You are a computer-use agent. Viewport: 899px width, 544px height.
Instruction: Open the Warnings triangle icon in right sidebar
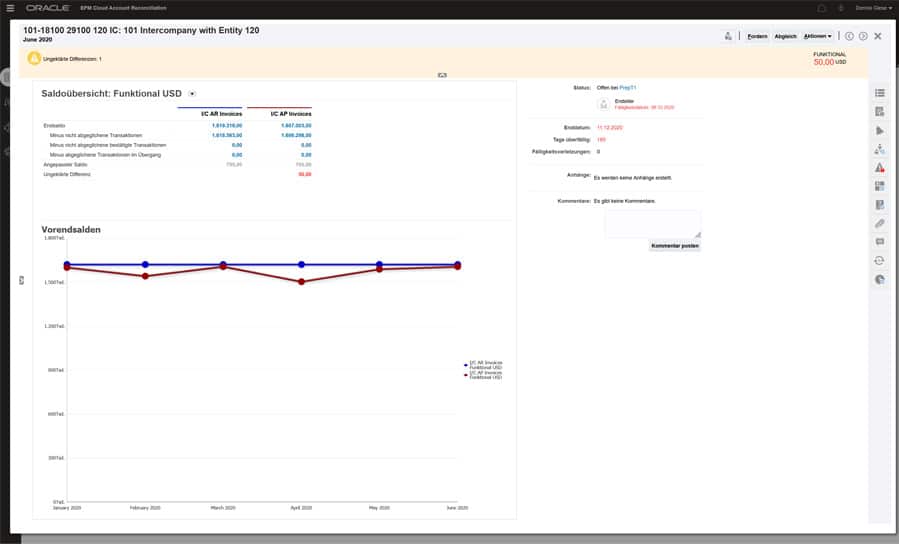coord(880,167)
